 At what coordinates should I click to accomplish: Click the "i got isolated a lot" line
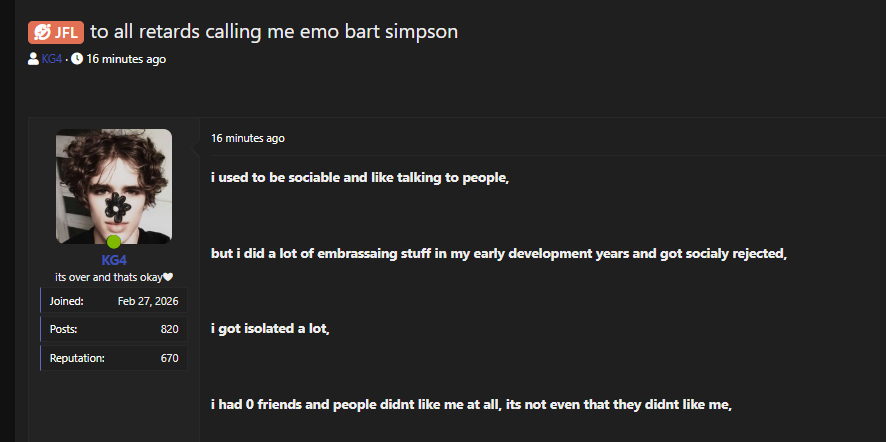pos(270,328)
